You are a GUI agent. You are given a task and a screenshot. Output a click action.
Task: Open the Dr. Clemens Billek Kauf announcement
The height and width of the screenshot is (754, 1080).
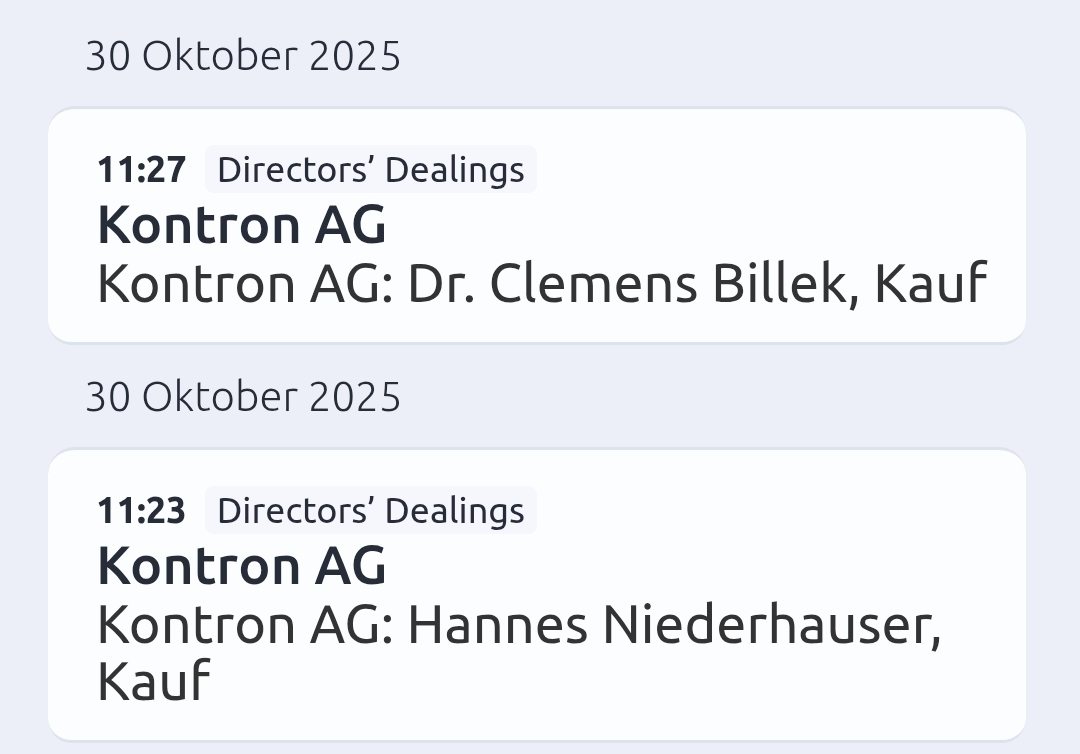pyautogui.click(x=541, y=284)
